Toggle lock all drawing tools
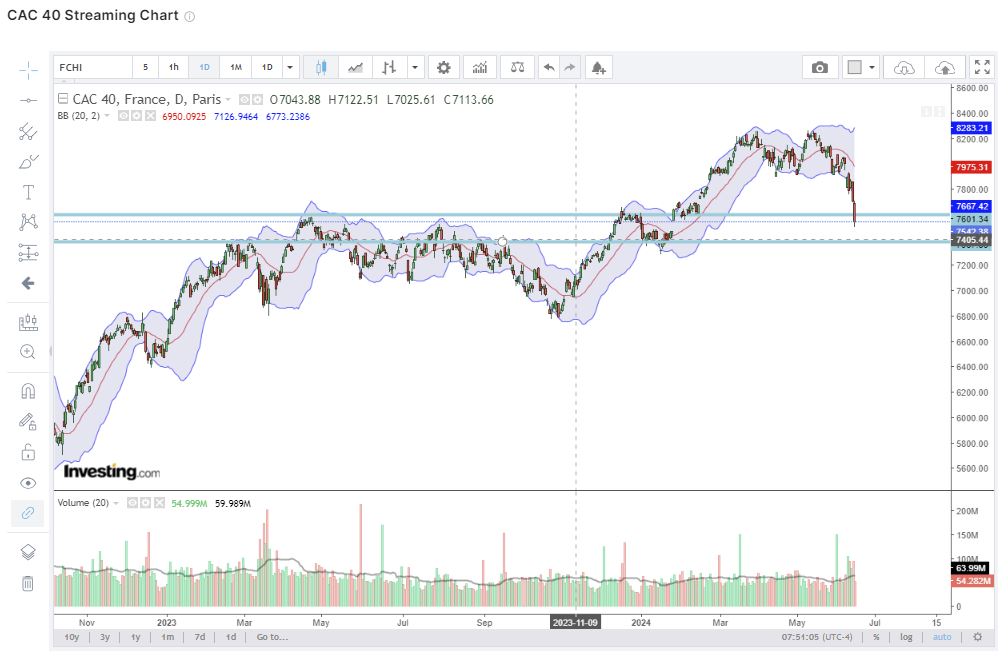This screenshot has height=658, width=1008. tap(28, 452)
